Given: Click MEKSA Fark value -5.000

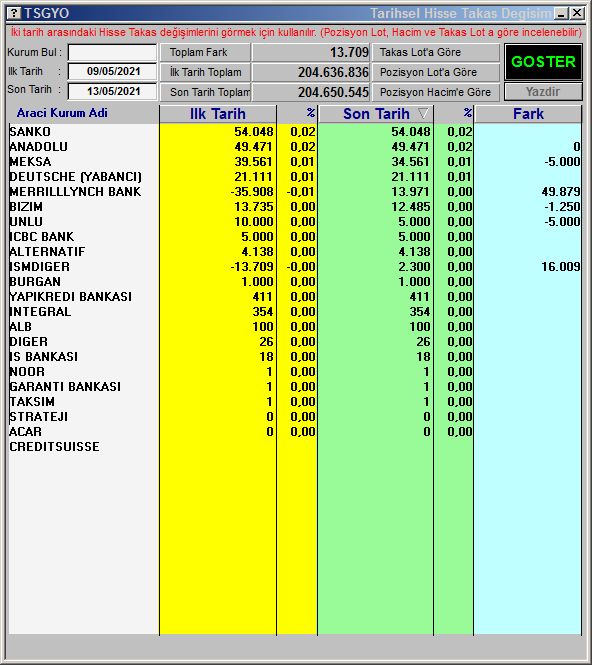Looking at the screenshot, I should point(562,162).
